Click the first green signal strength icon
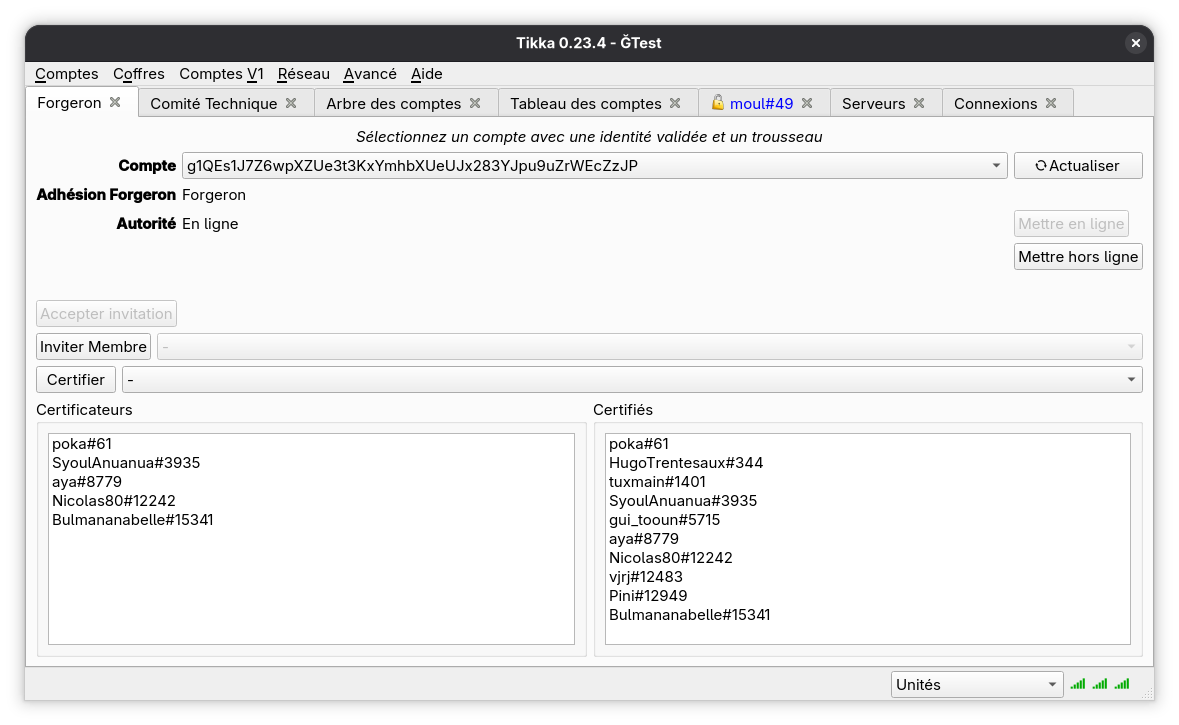Image resolution: width=1179 pixels, height=725 pixels. [x=1077, y=684]
